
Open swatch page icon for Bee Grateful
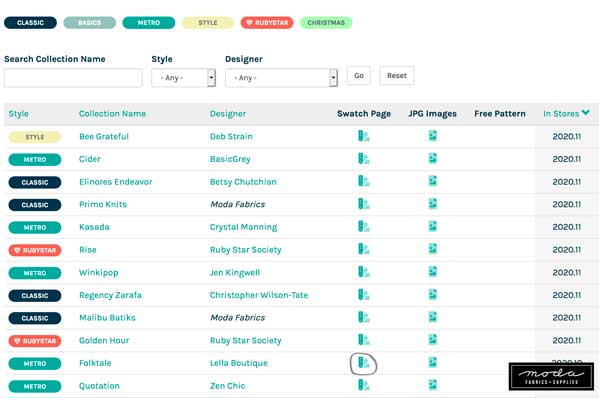364,136
